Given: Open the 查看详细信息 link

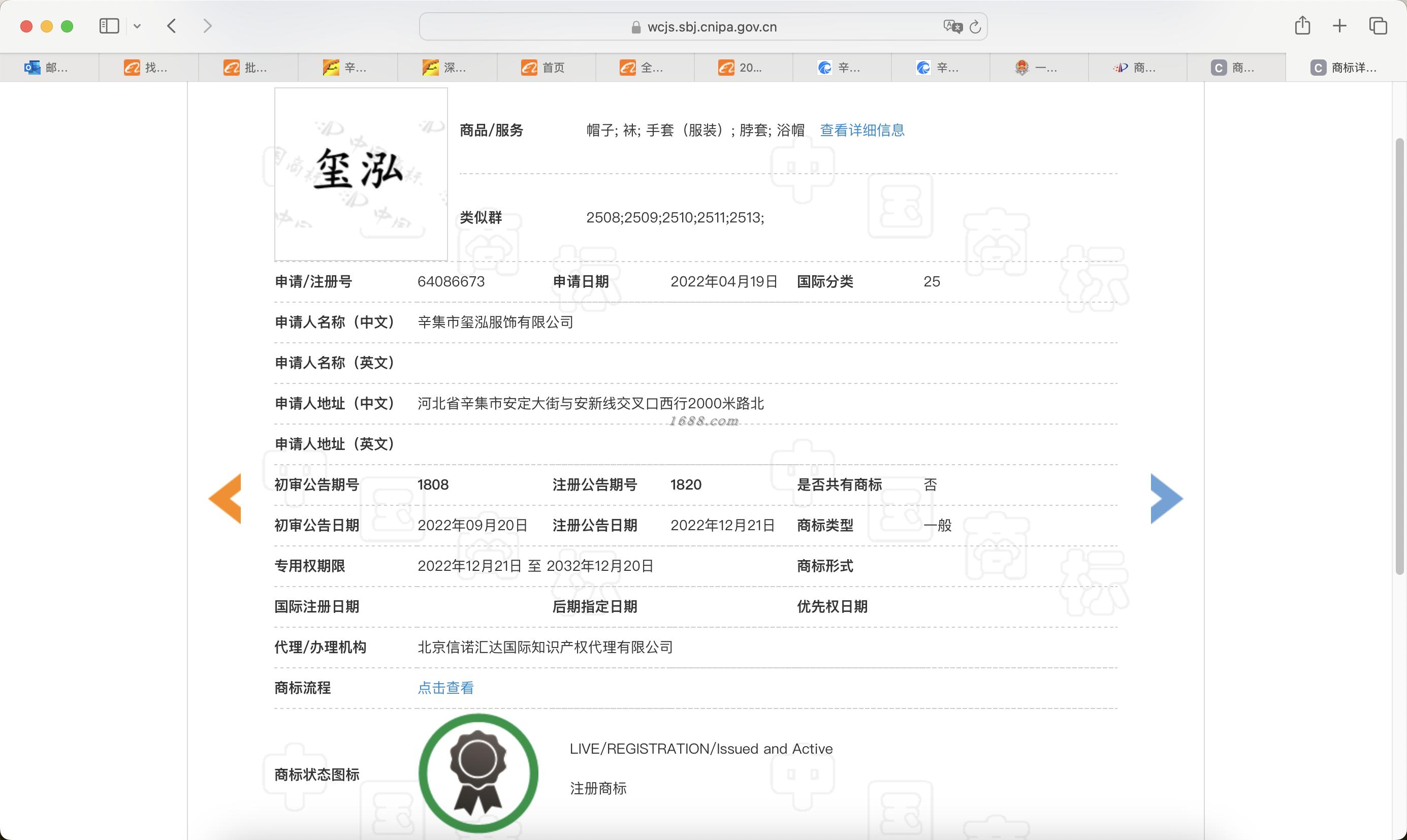Looking at the screenshot, I should coord(861,130).
